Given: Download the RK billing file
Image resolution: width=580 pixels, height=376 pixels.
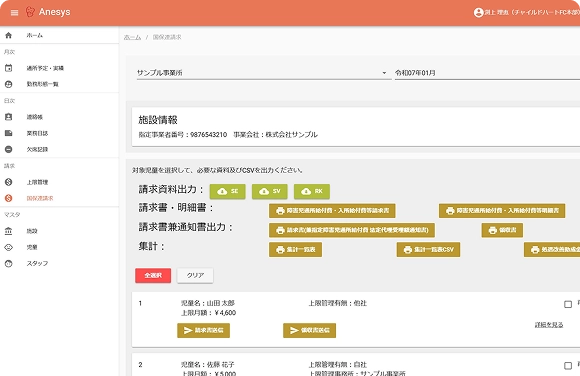Looking at the screenshot, I should point(312,191).
